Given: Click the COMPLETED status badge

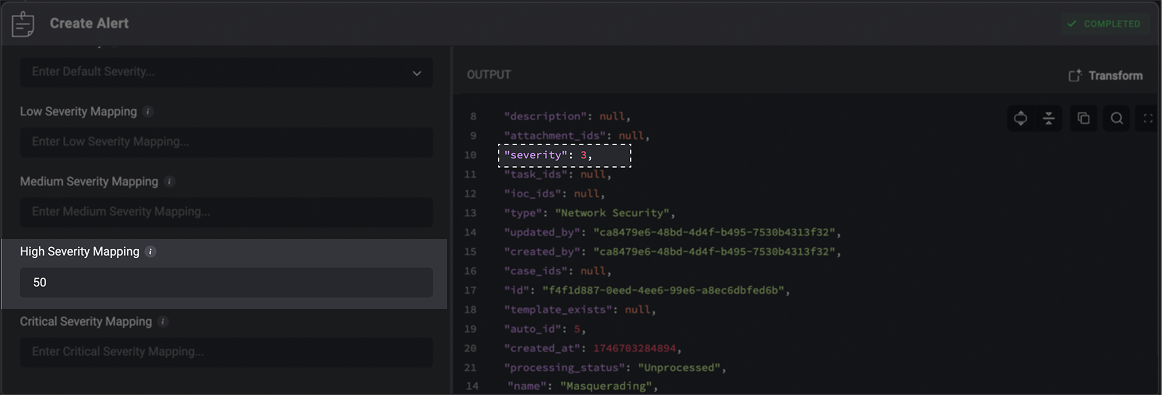Looking at the screenshot, I should 1103,24.
